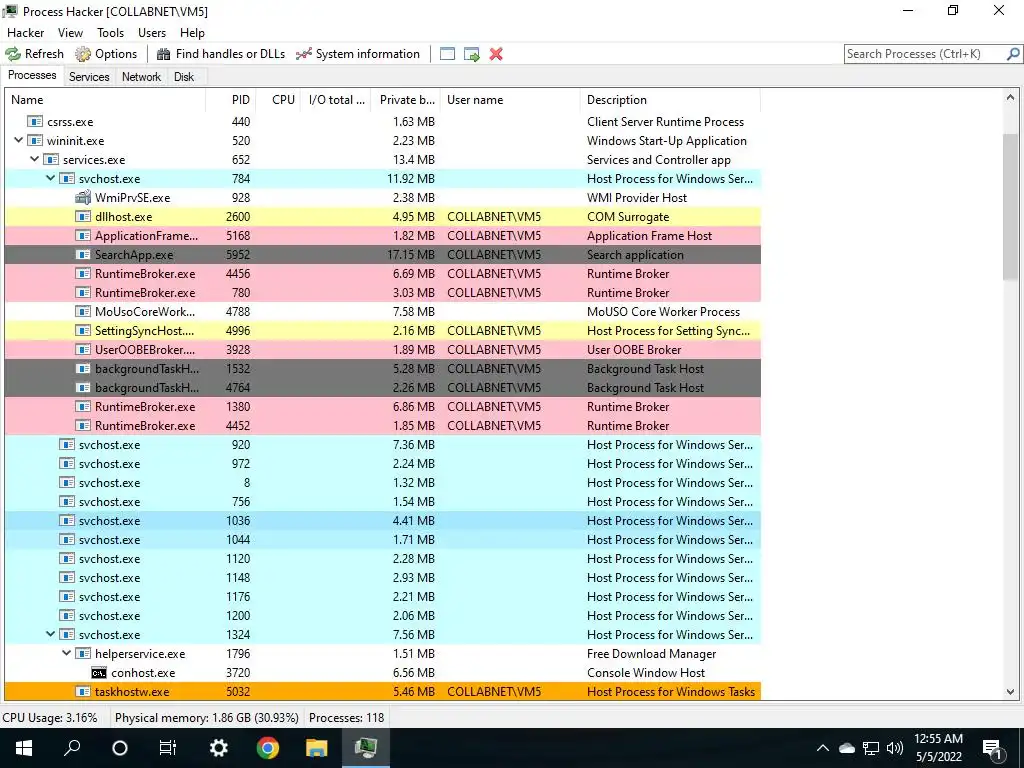Click the Refresh toolbar button
This screenshot has width=1024, height=768.
[x=35, y=54]
